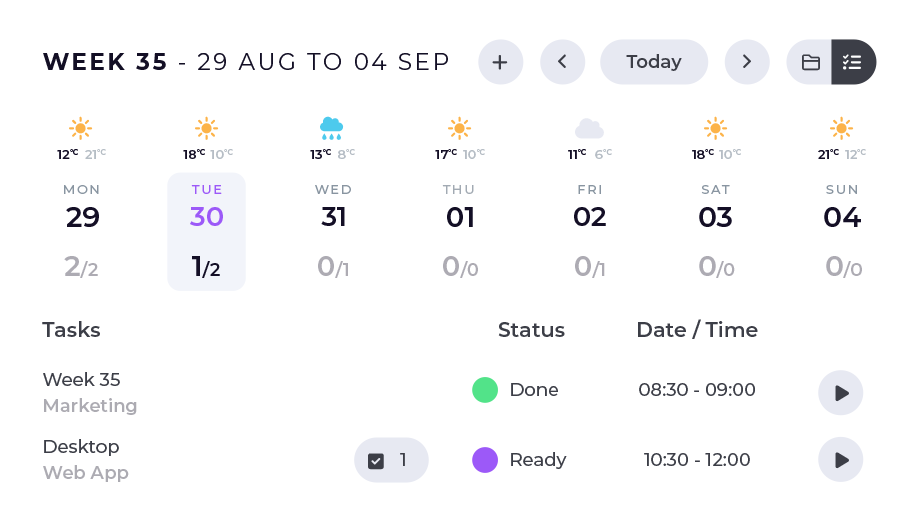Click the 10:30 - 12:00 time range
The width and height of the screenshot is (920, 522).
[697, 460]
